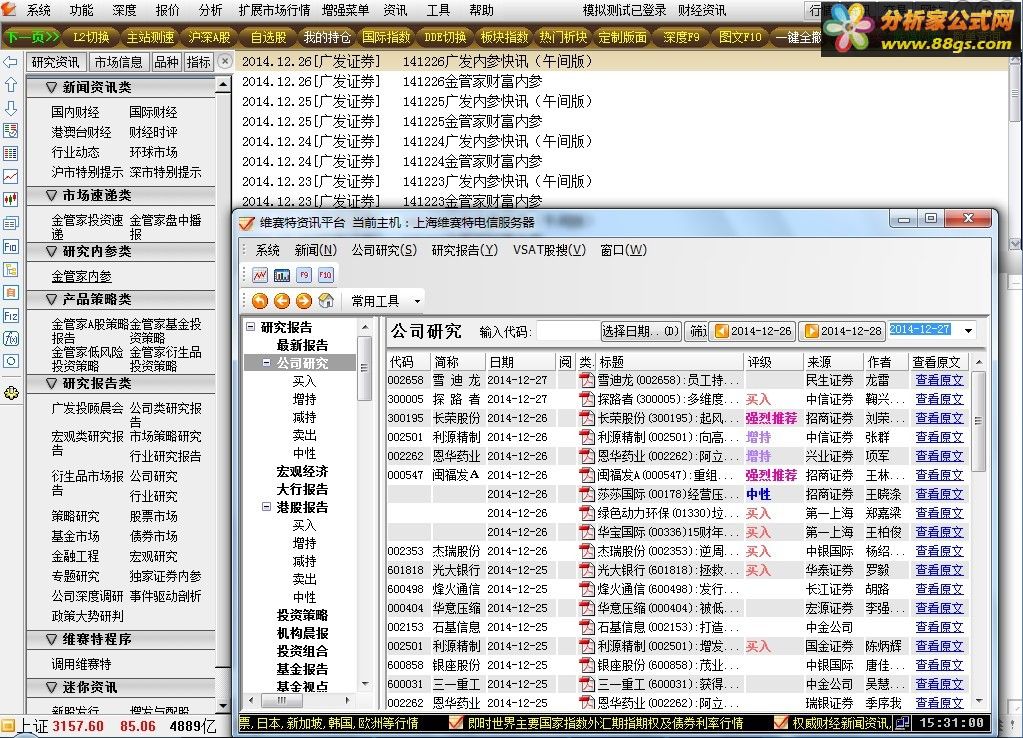Open the 公司研究(S) menu
Screen dimensions: 1023x738
tap(384, 250)
